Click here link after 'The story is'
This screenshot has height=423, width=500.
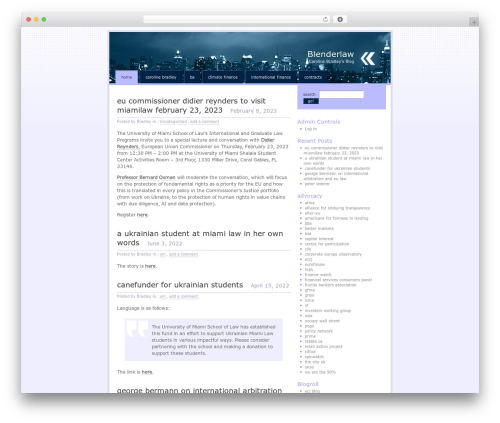150,266
